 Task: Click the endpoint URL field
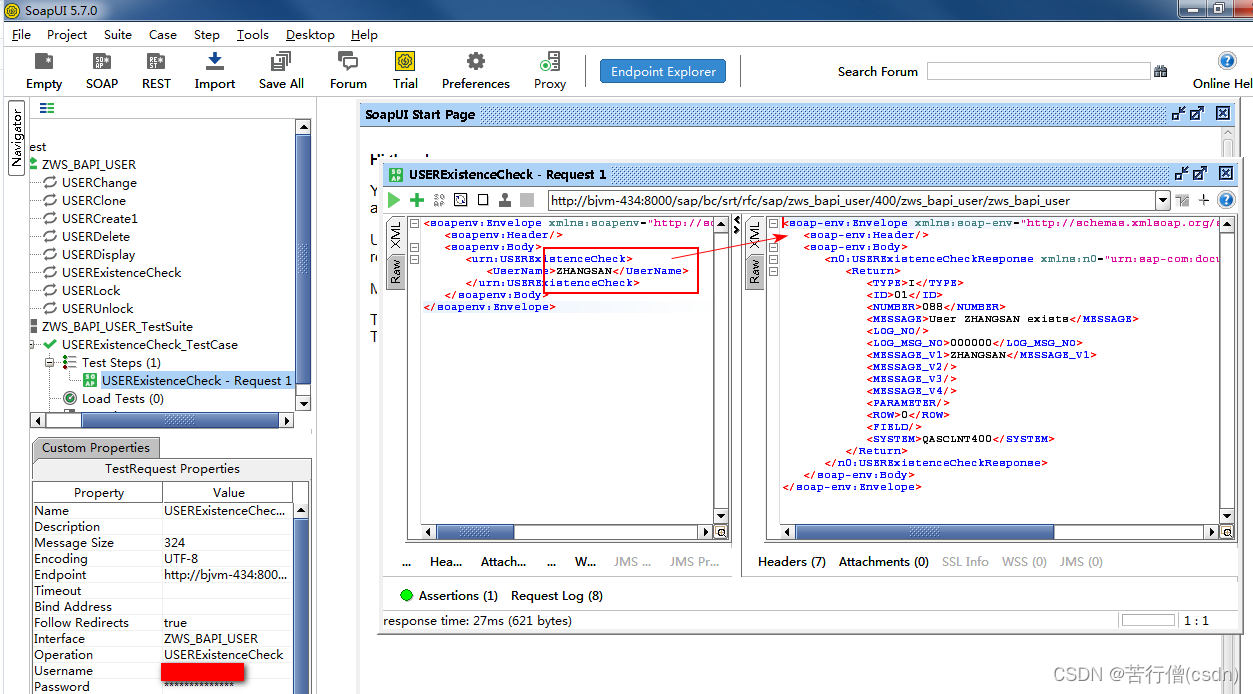point(851,200)
